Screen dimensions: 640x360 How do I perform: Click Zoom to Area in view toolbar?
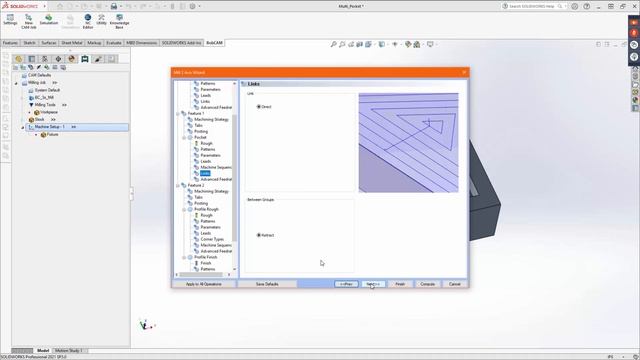342,44
